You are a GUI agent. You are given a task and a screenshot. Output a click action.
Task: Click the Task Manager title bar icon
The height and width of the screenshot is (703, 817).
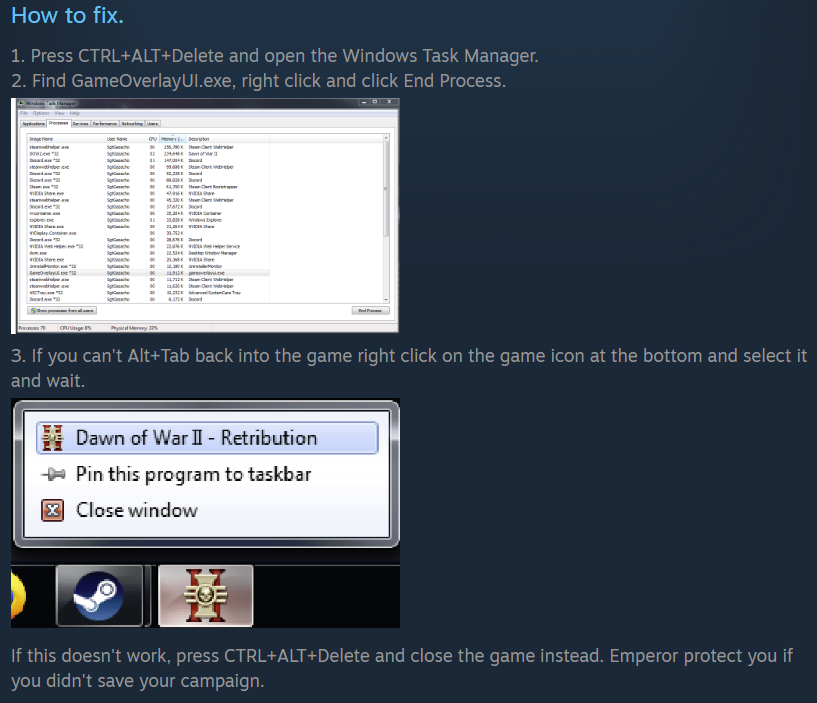point(21,103)
